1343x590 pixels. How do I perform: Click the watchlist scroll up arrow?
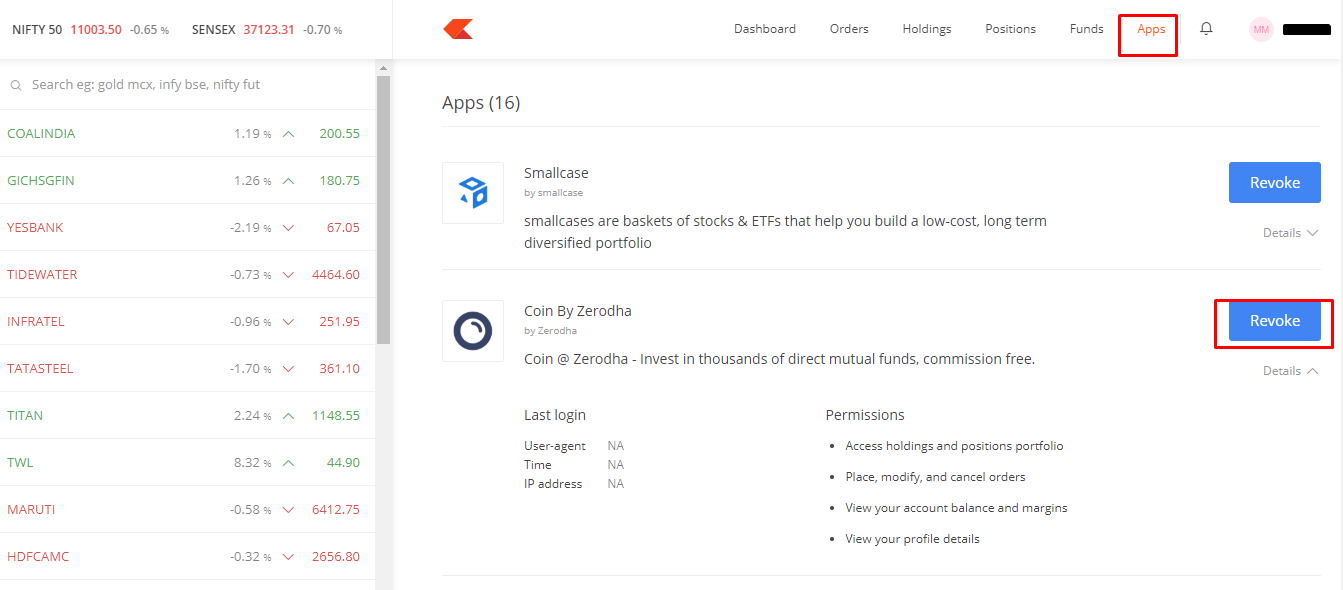[x=383, y=68]
